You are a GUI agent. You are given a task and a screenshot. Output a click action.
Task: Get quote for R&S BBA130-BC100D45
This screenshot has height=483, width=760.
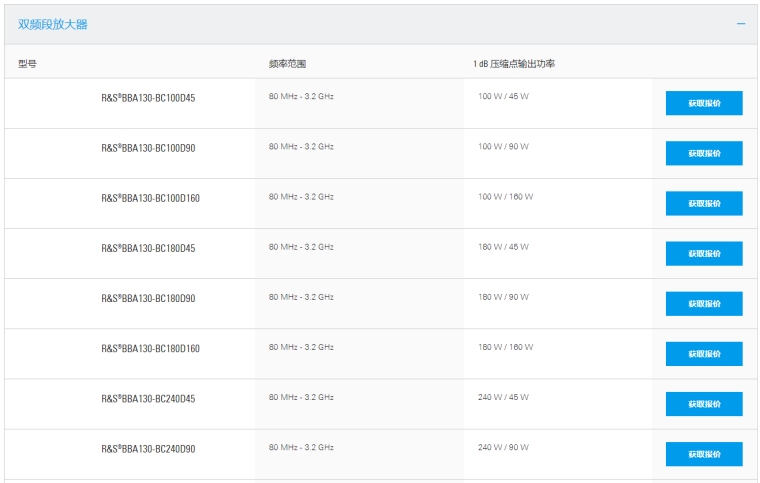(x=704, y=103)
